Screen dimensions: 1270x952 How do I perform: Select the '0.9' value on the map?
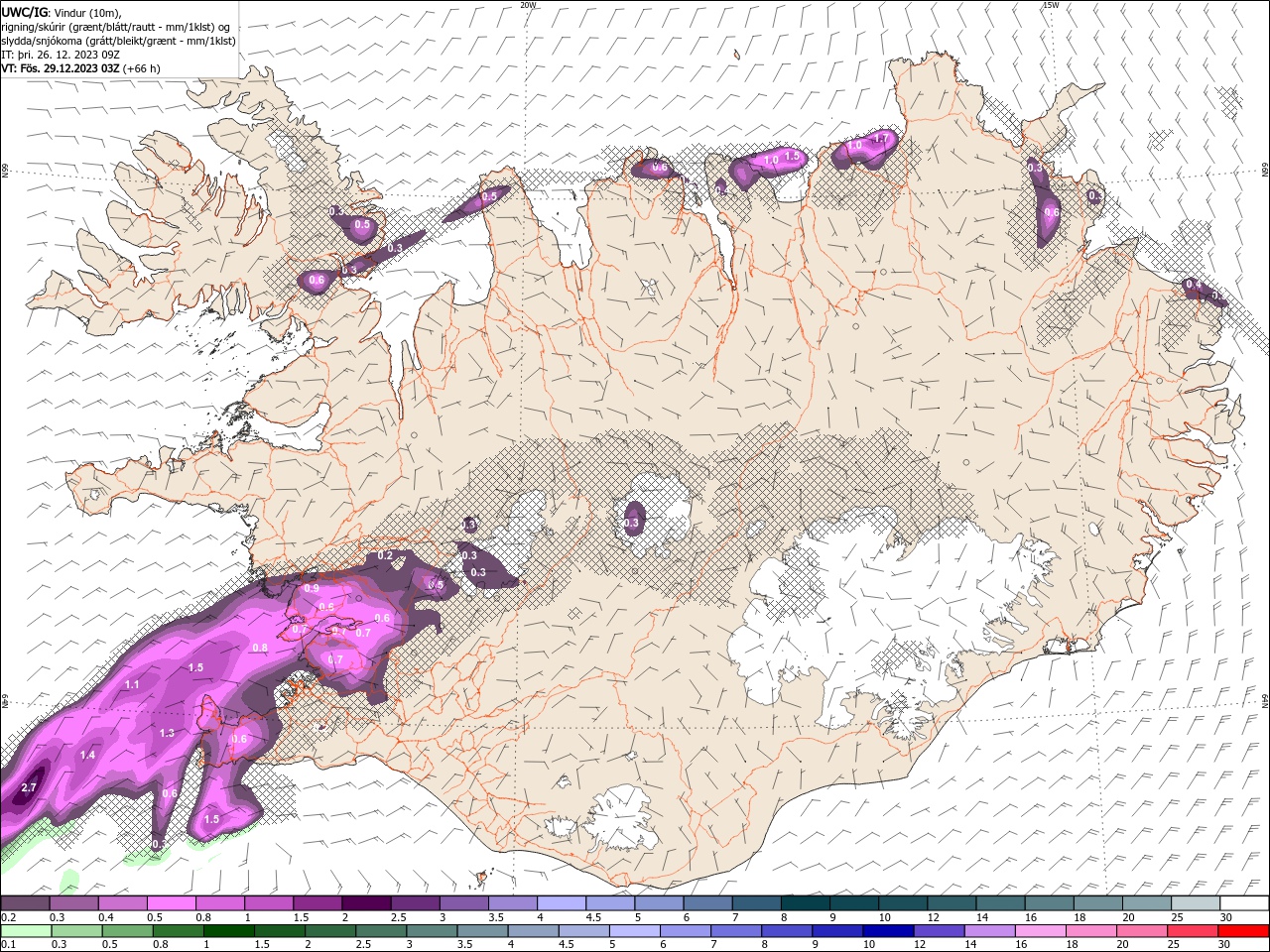[312, 588]
